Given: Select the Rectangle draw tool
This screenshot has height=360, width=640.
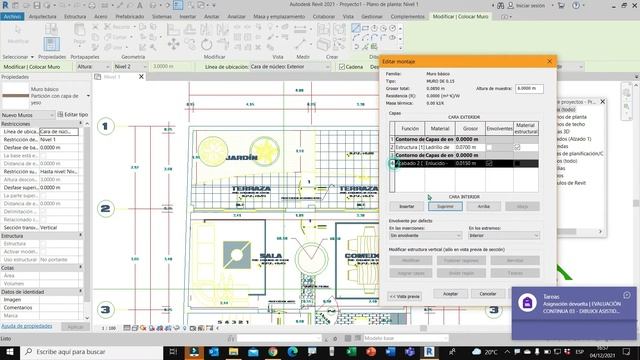Looking at the screenshot, I should point(365,28).
